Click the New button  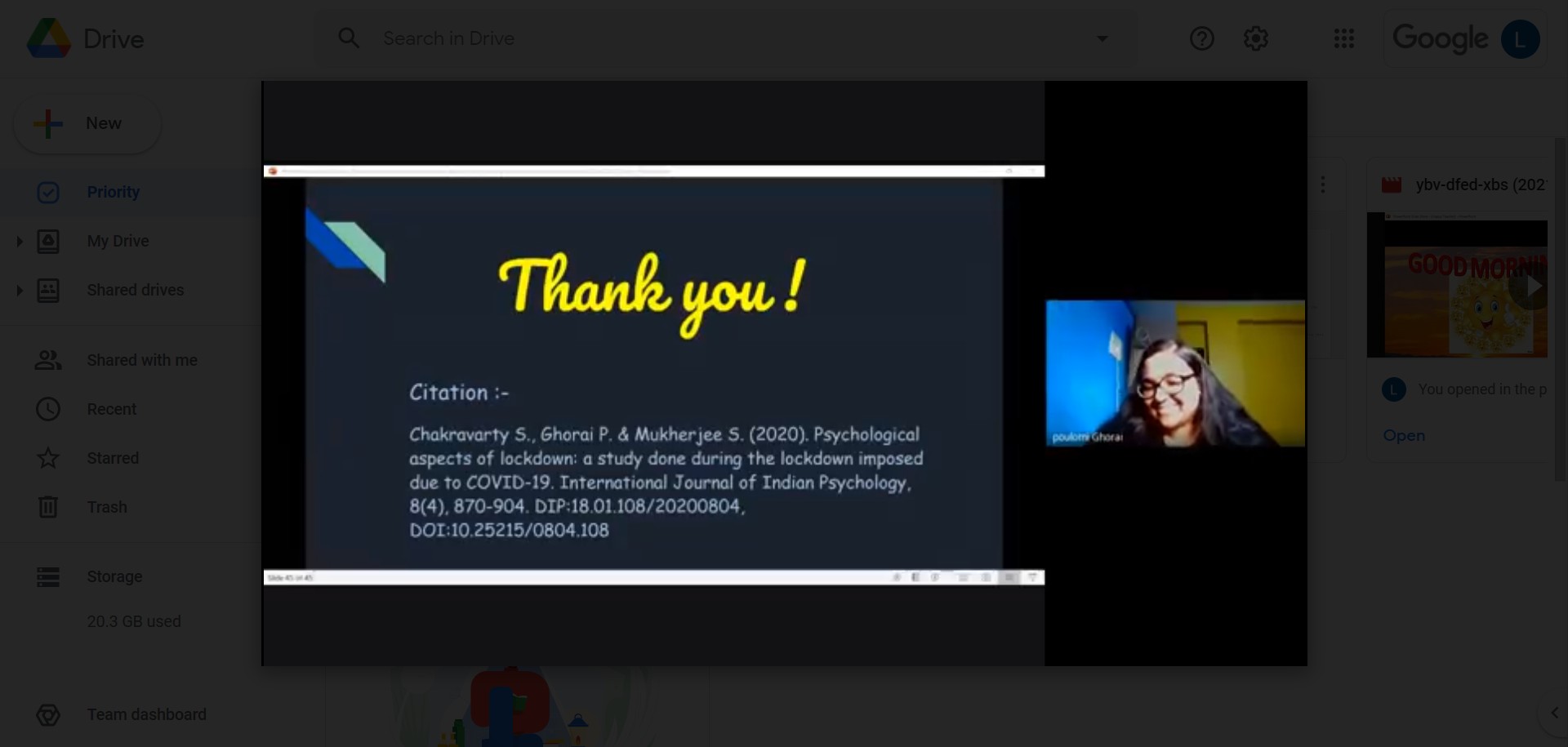[x=87, y=123]
